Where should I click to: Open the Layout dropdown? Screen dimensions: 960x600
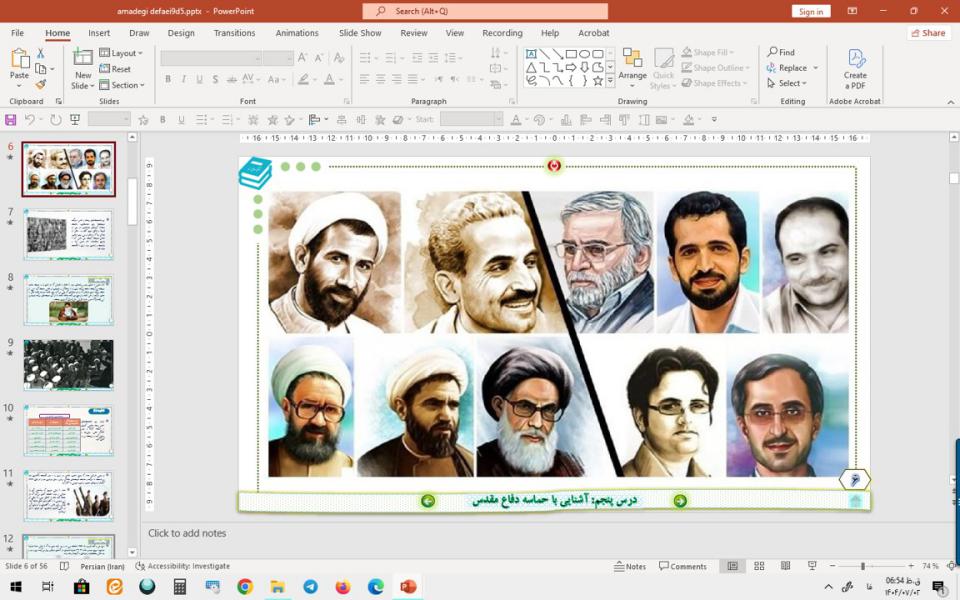coord(121,53)
